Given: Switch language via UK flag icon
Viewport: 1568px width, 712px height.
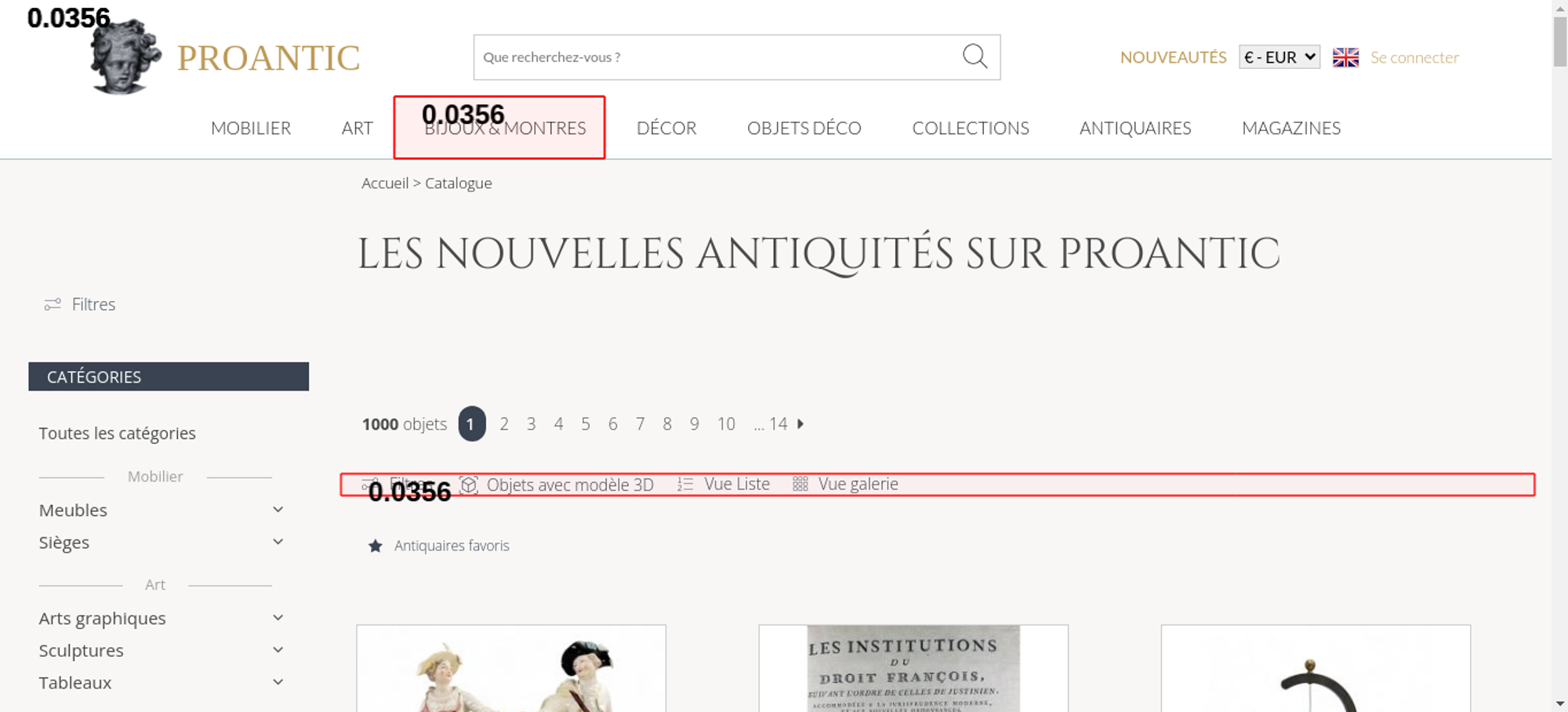Looking at the screenshot, I should (1345, 57).
